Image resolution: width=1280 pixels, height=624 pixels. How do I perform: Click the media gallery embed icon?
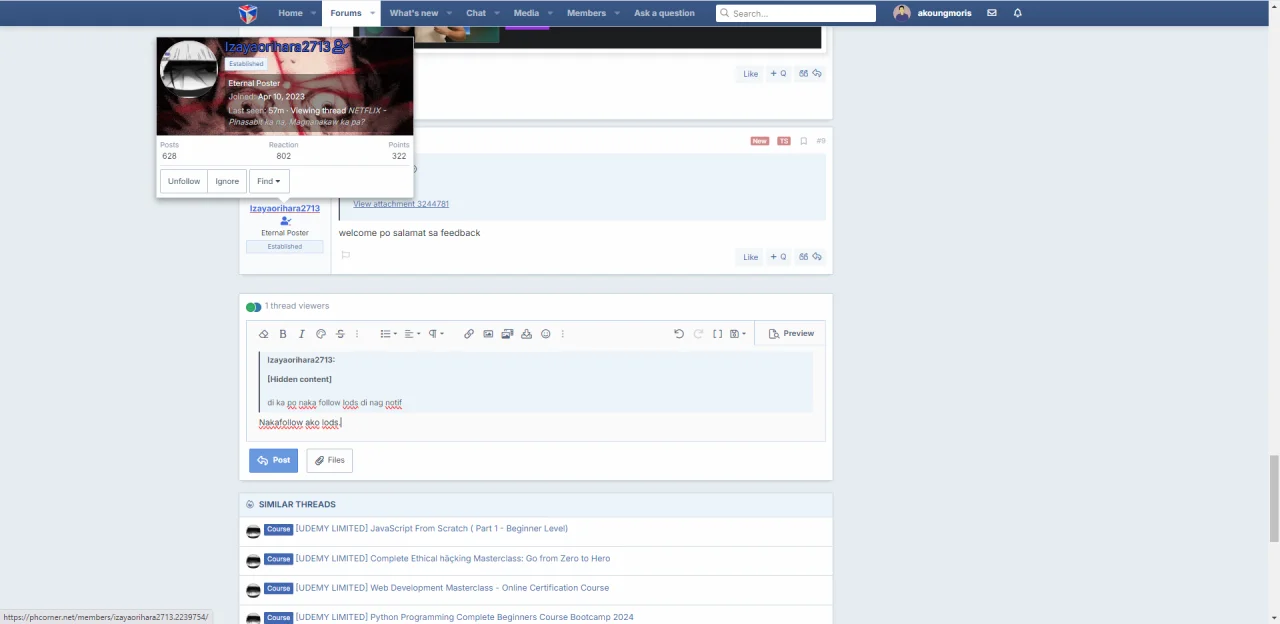click(x=507, y=334)
